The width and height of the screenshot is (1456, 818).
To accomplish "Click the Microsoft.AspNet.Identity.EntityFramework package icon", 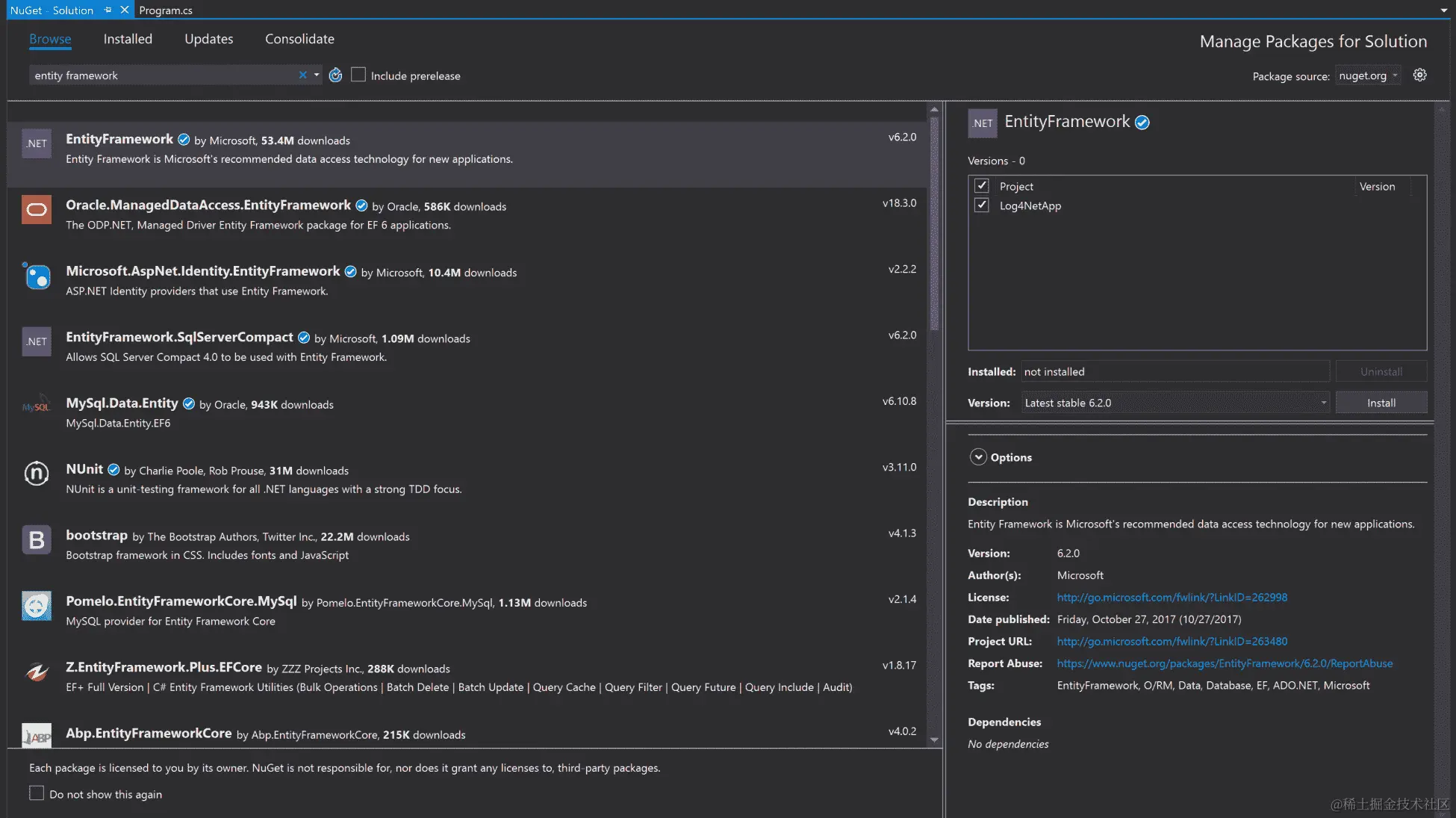I will point(37,276).
